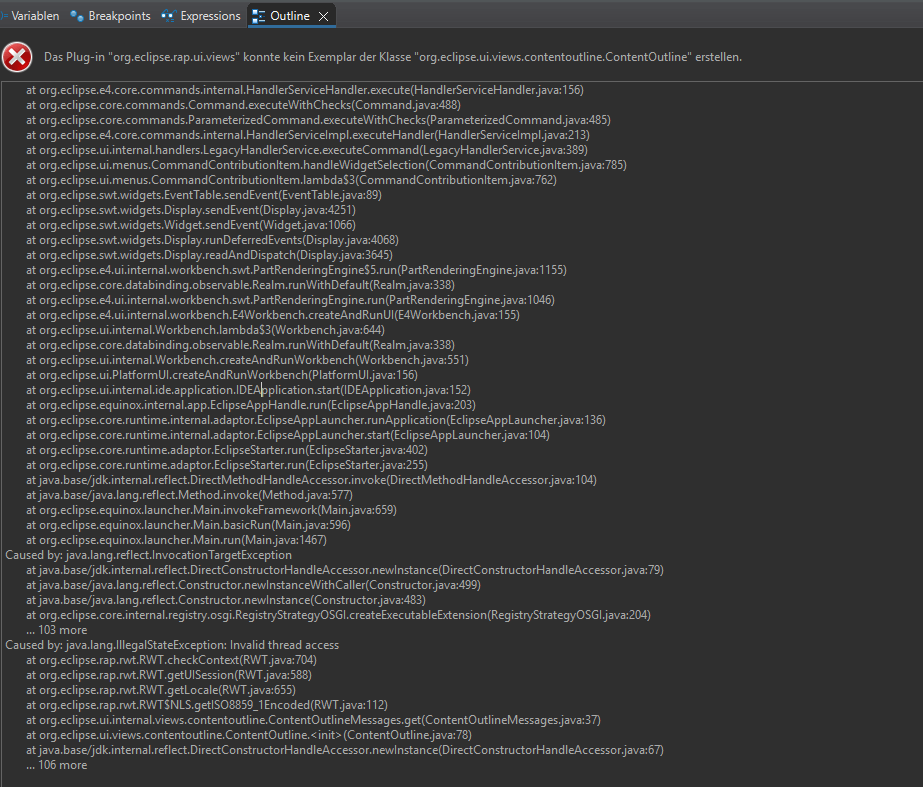Click the ContentOutlineMessages.get line
Screen dimensions: 923x787
(x=313, y=720)
